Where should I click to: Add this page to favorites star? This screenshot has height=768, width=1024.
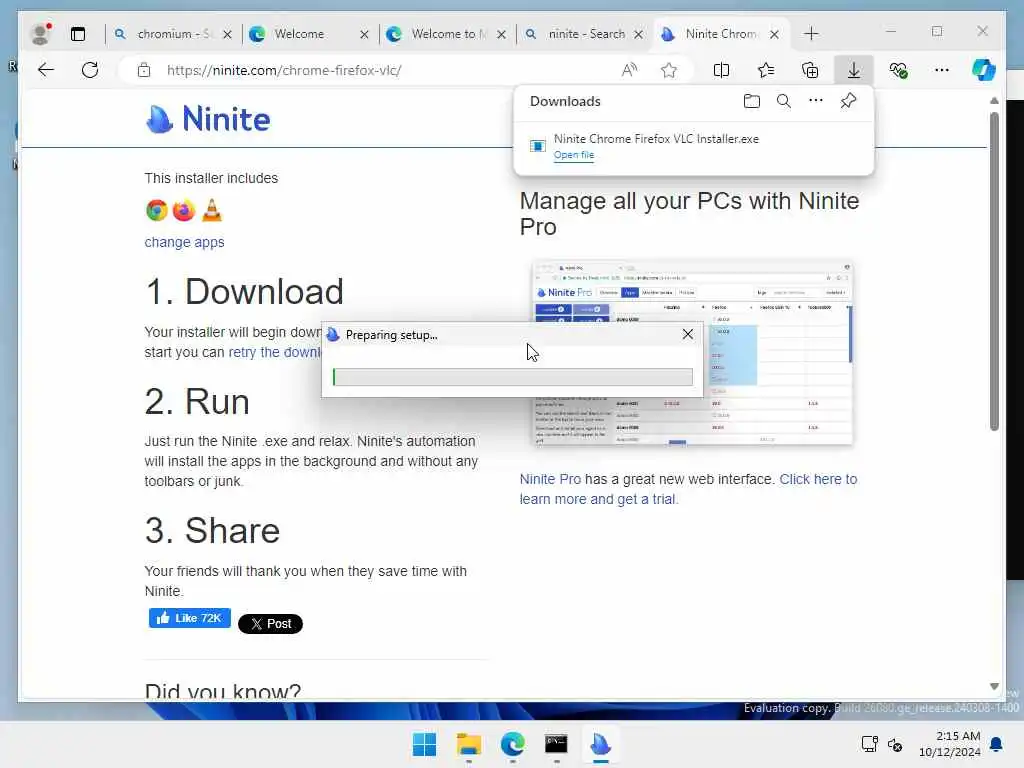click(668, 70)
